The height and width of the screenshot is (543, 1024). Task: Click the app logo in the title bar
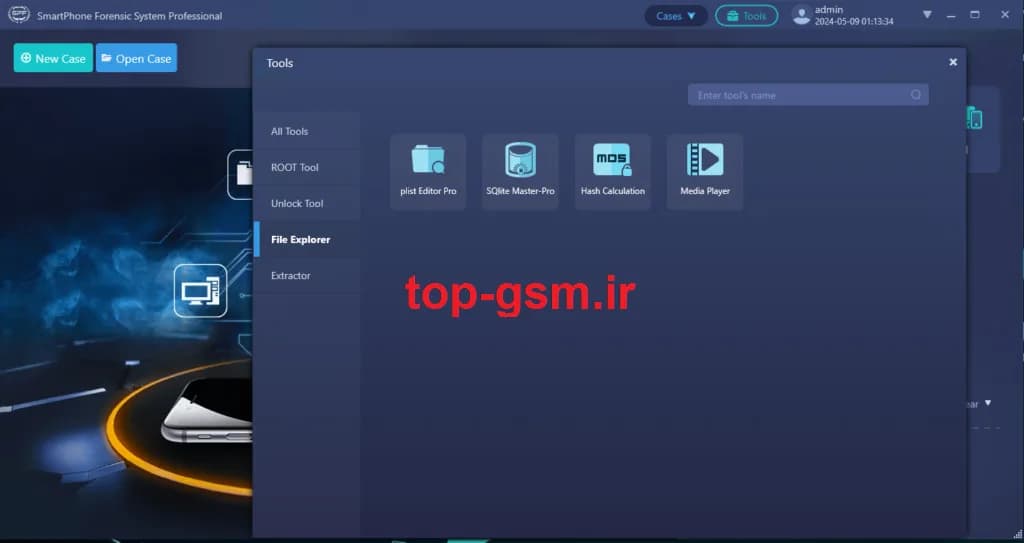click(x=18, y=14)
